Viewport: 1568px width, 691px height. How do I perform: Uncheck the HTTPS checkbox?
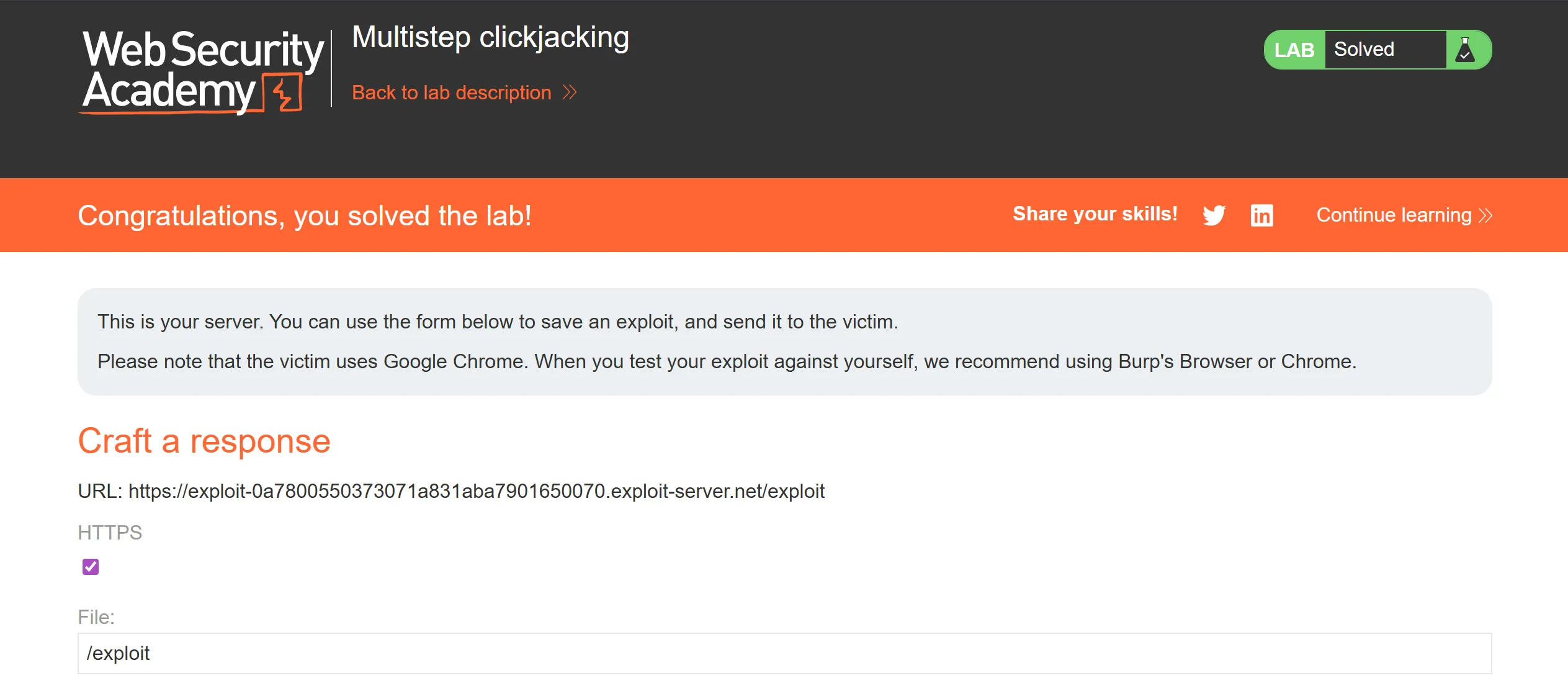pyautogui.click(x=91, y=566)
